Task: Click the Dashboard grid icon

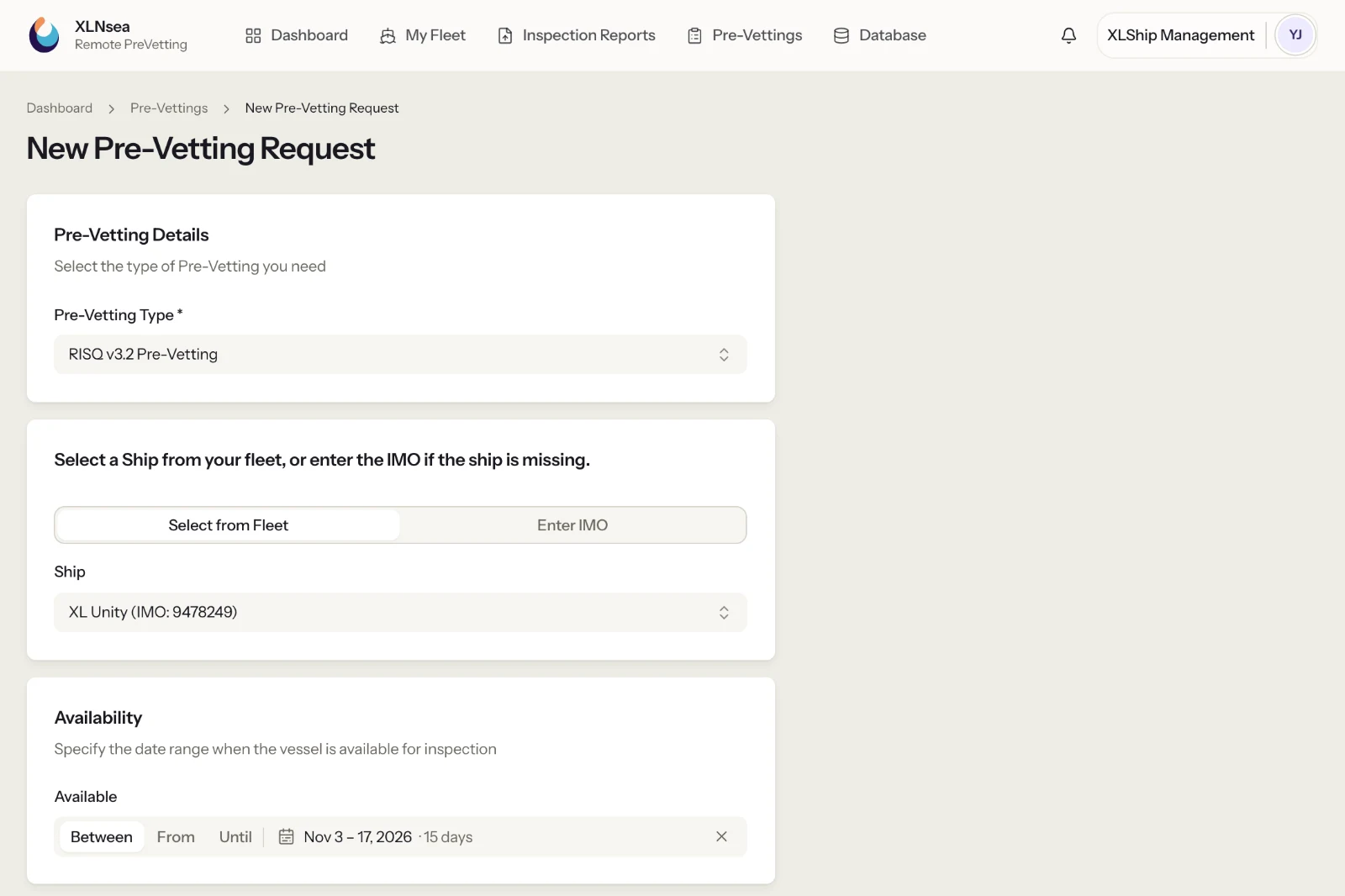Action: coord(253,35)
